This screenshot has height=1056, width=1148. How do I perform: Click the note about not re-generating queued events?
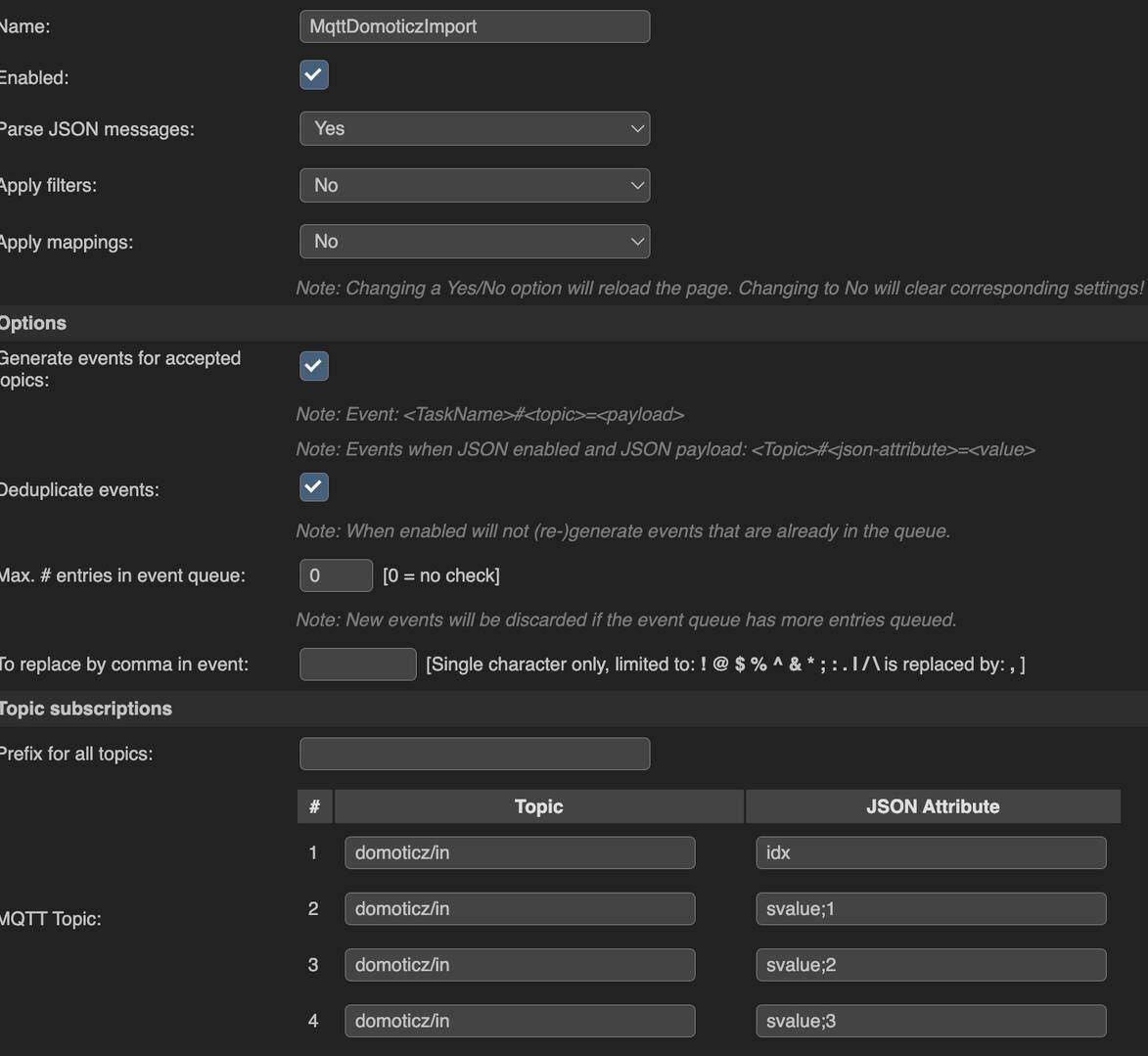pos(623,530)
